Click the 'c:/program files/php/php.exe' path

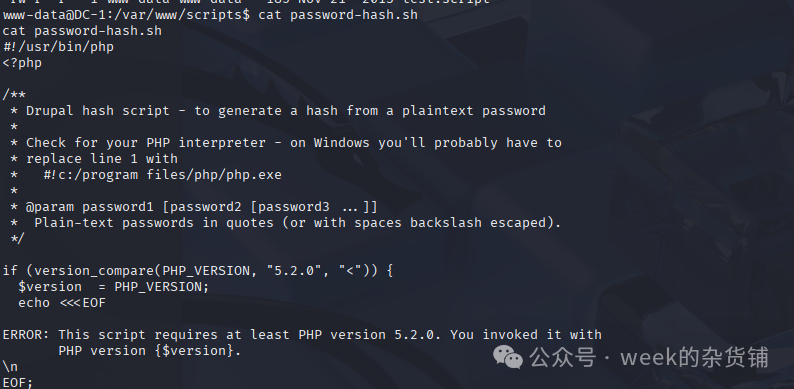click(x=170, y=175)
